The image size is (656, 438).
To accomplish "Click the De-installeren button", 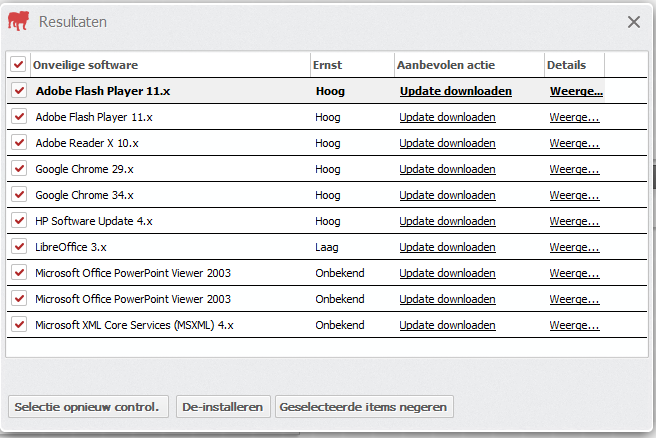I will pos(223,407).
